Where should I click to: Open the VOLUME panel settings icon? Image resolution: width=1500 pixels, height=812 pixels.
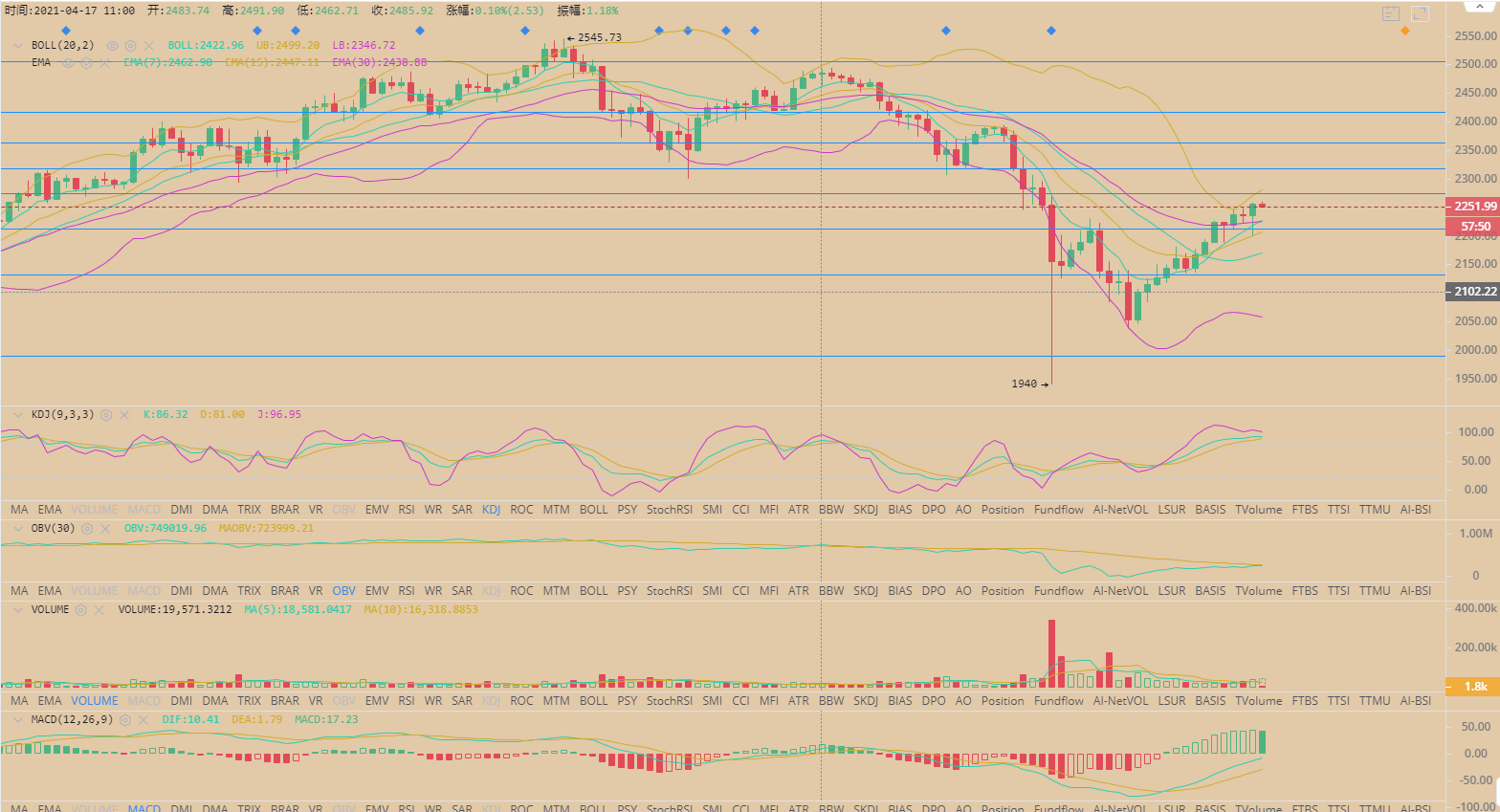click(81, 610)
